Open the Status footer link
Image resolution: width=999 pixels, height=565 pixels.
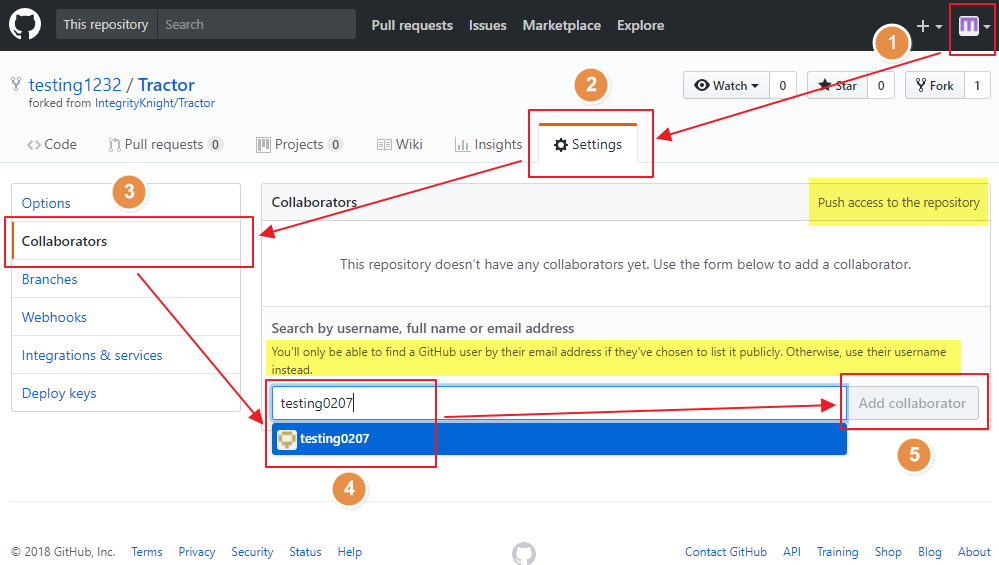pos(305,552)
